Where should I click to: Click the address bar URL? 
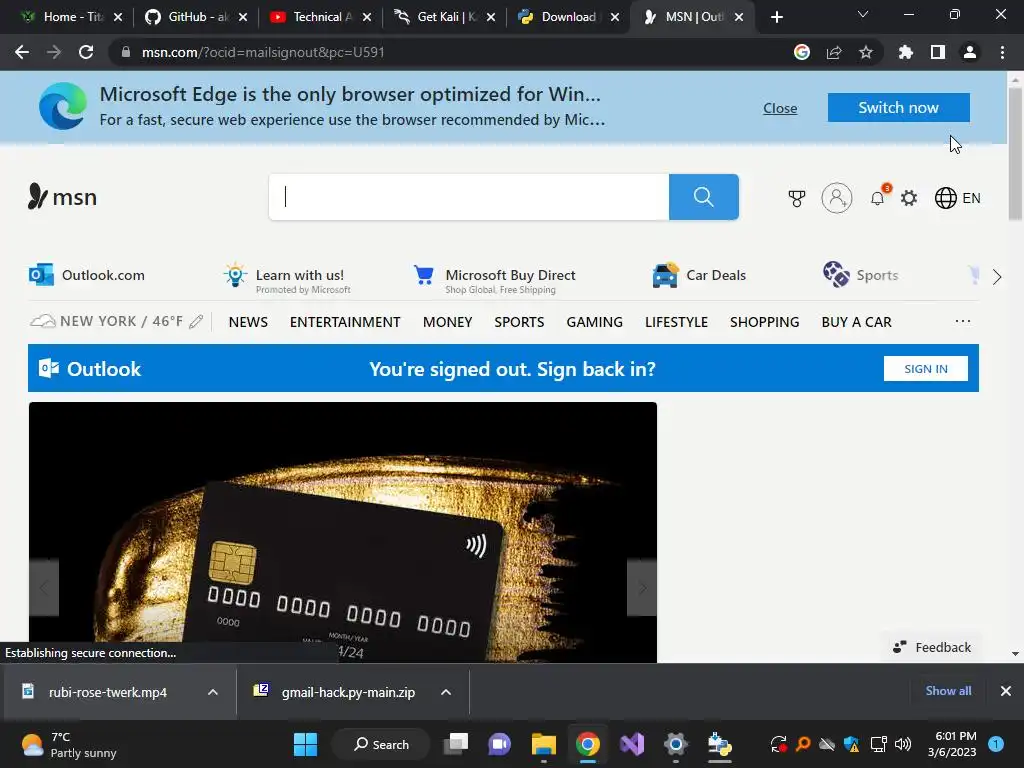tap(263, 52)
